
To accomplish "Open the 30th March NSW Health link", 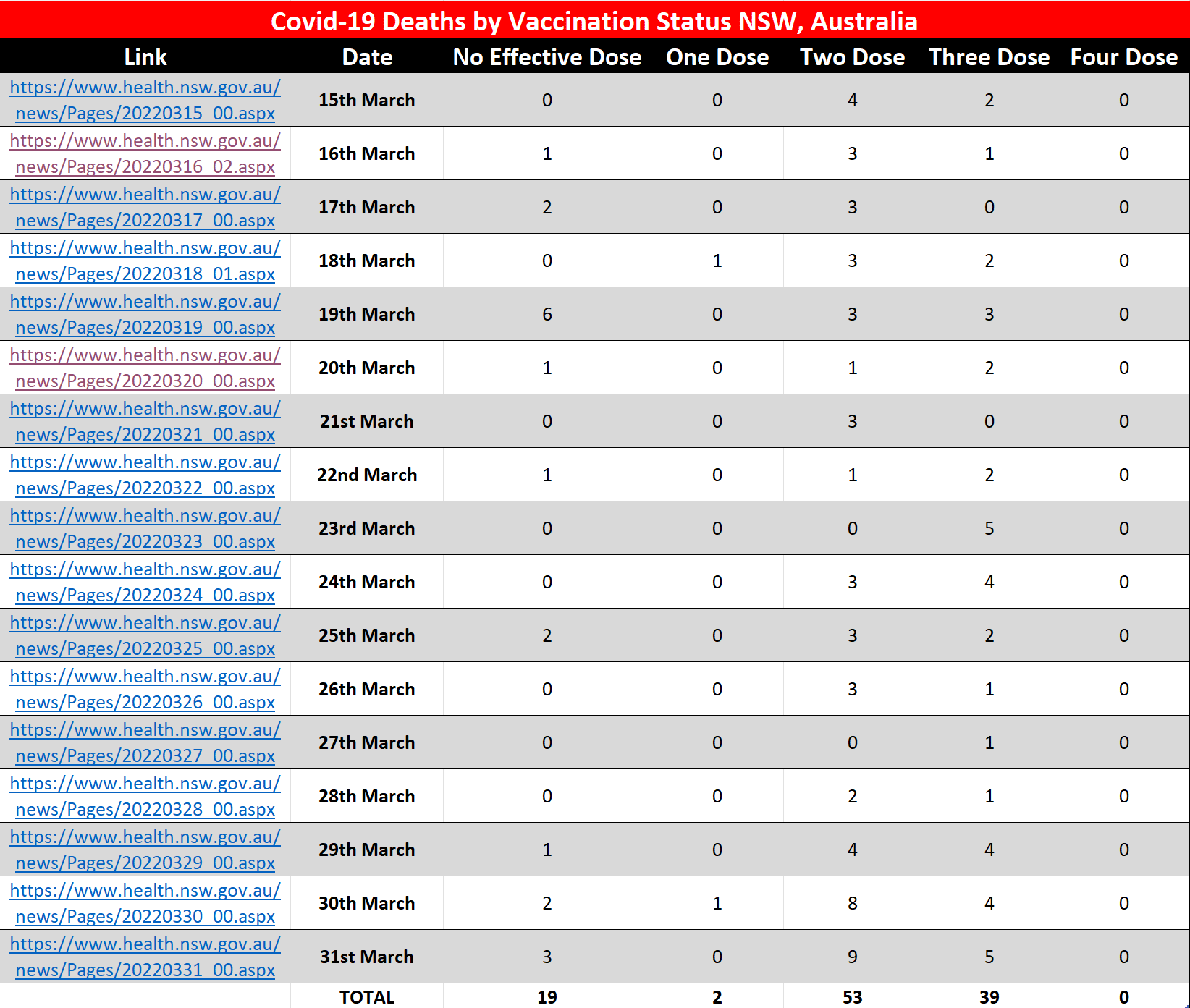I will tap(145, 903).
